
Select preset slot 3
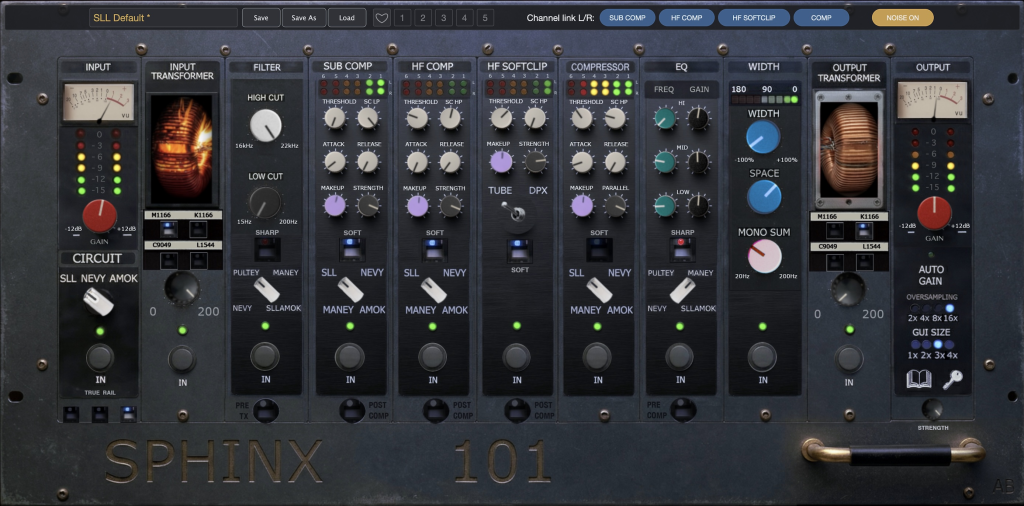(x=443, y=18)
